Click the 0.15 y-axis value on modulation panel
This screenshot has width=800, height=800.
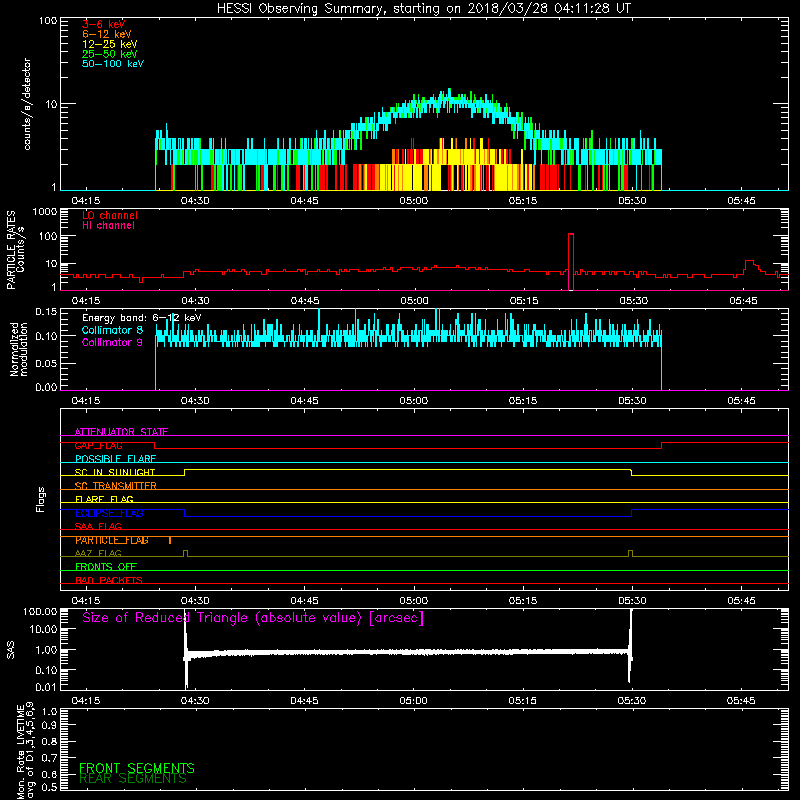point(46,312)
